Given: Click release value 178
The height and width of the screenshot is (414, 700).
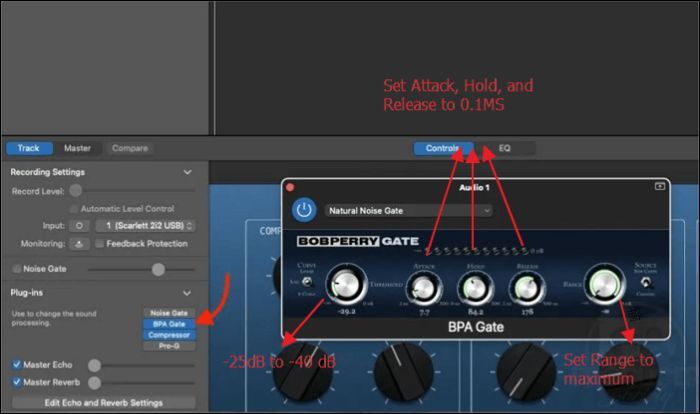Looking at the screenshot, I should (x=527, y=311).
